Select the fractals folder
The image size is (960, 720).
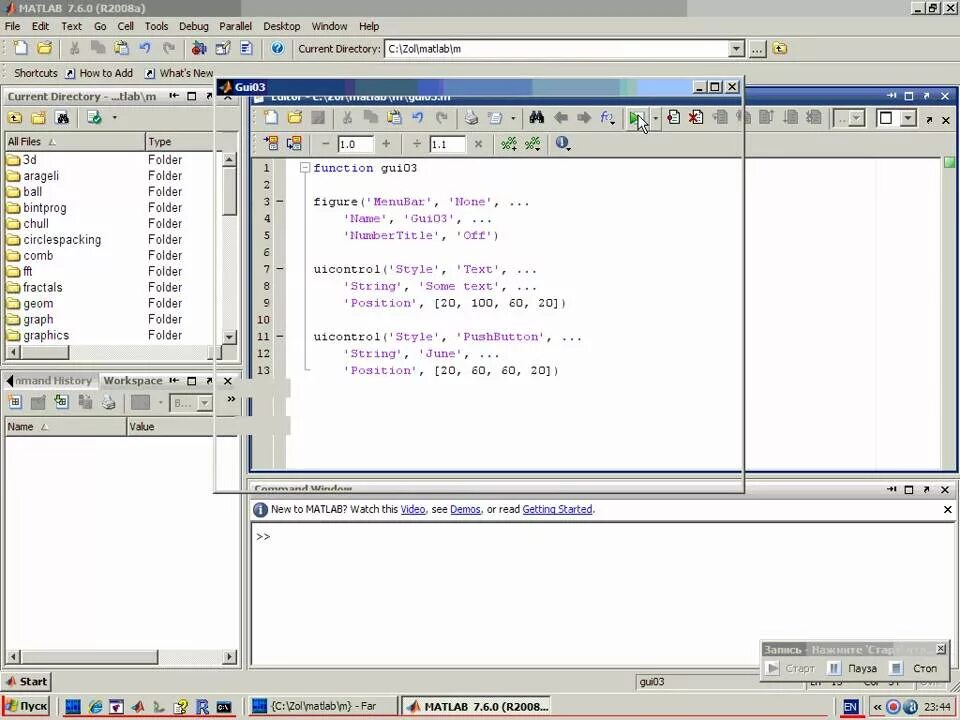pos(43,287)
